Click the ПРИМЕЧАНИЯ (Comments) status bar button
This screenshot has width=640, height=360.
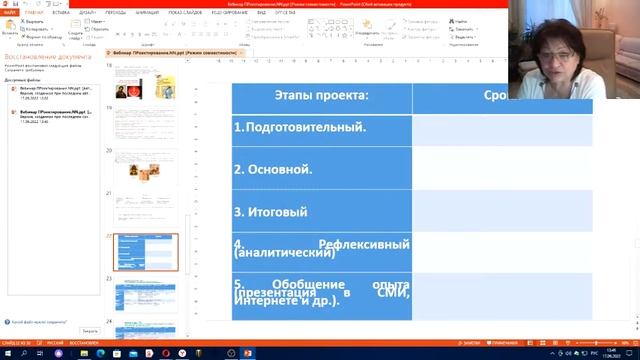click(x=502, y=343)
